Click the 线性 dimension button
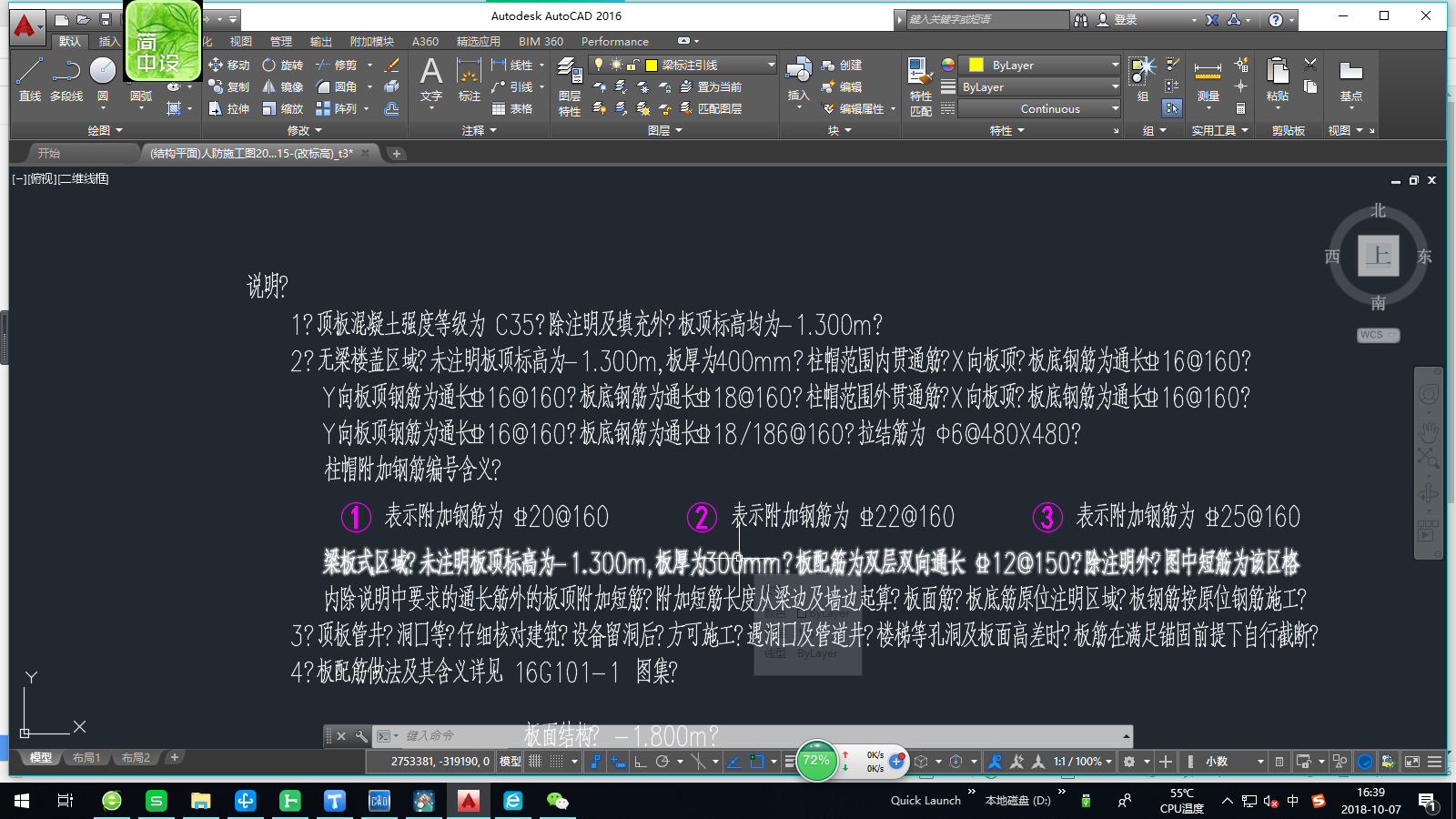The width and height of the screenshot is (1456, 819). click(x=512, y=66)
